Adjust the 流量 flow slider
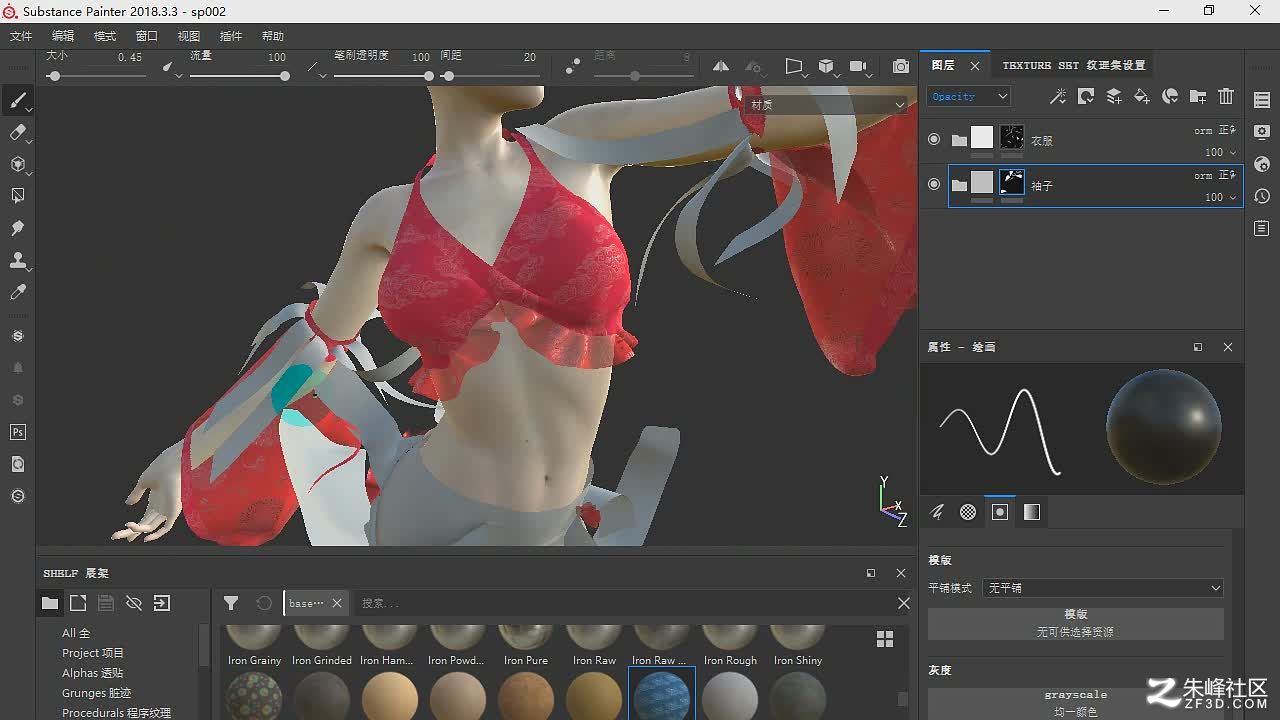This screenshot has width=1280, height=720. pyautogui.click(x=238, y=76)
